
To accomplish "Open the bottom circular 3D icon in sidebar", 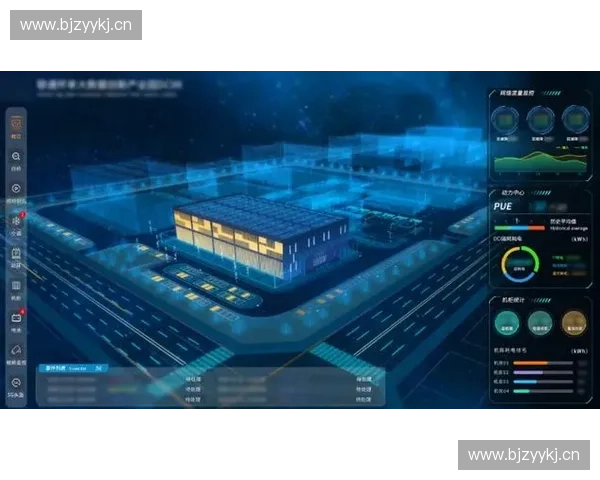I will 16,382.
